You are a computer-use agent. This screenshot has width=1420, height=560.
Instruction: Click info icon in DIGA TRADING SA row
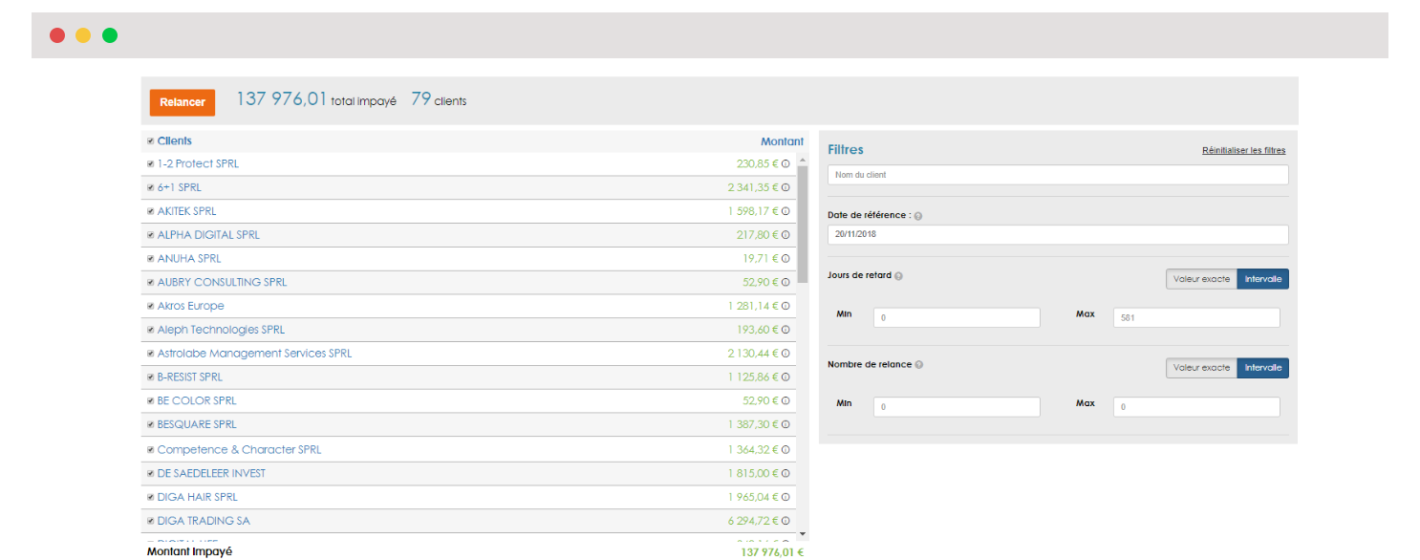[x=786, y=521]
